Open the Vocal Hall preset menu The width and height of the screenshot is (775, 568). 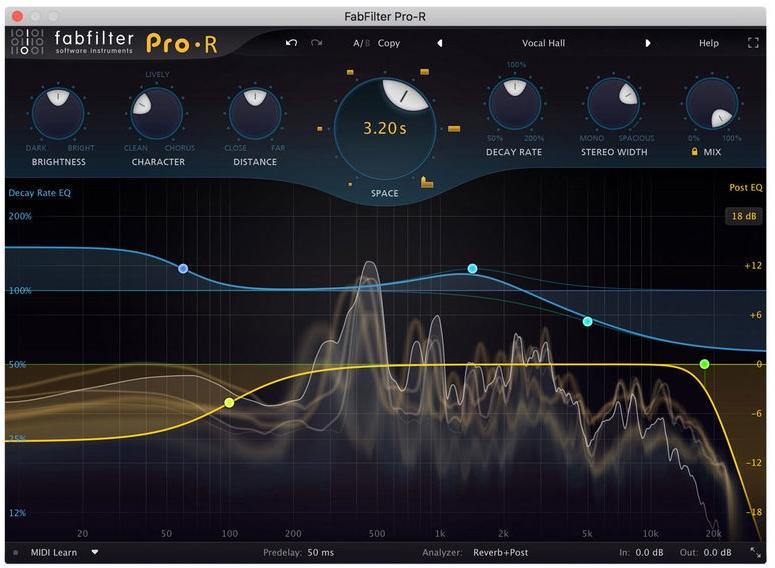click(x=543, y=43)
